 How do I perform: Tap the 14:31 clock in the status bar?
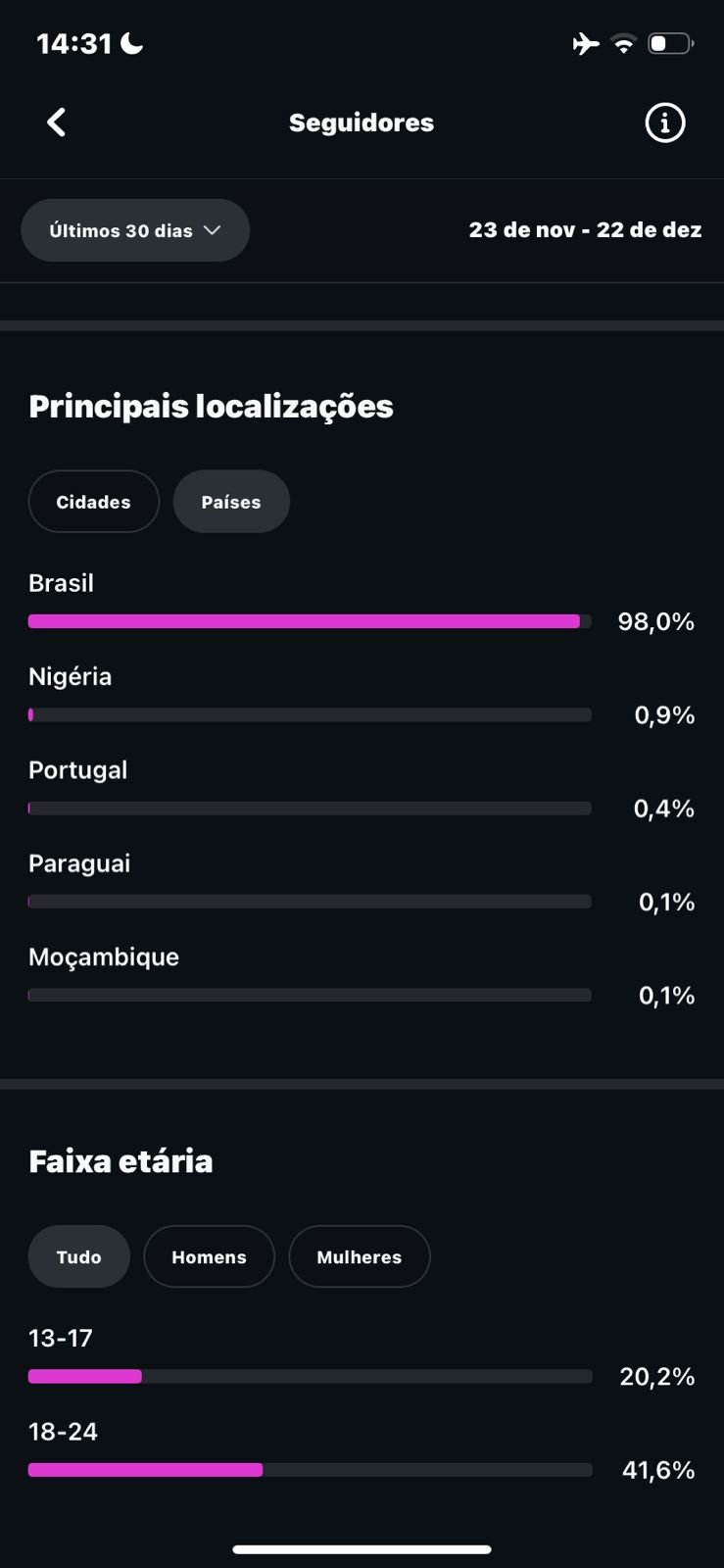click(74, 44)
